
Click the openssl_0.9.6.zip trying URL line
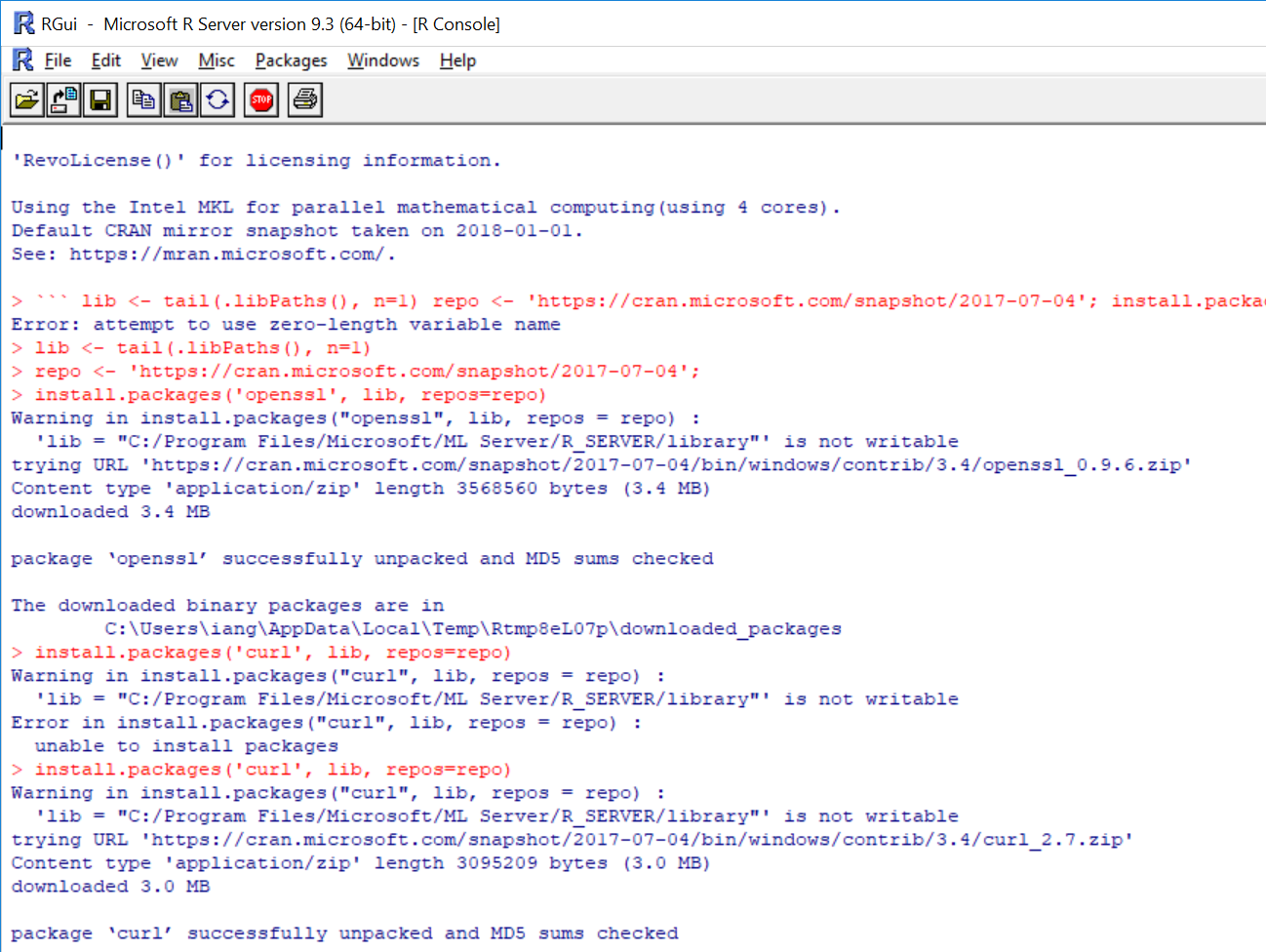(601, 464)
